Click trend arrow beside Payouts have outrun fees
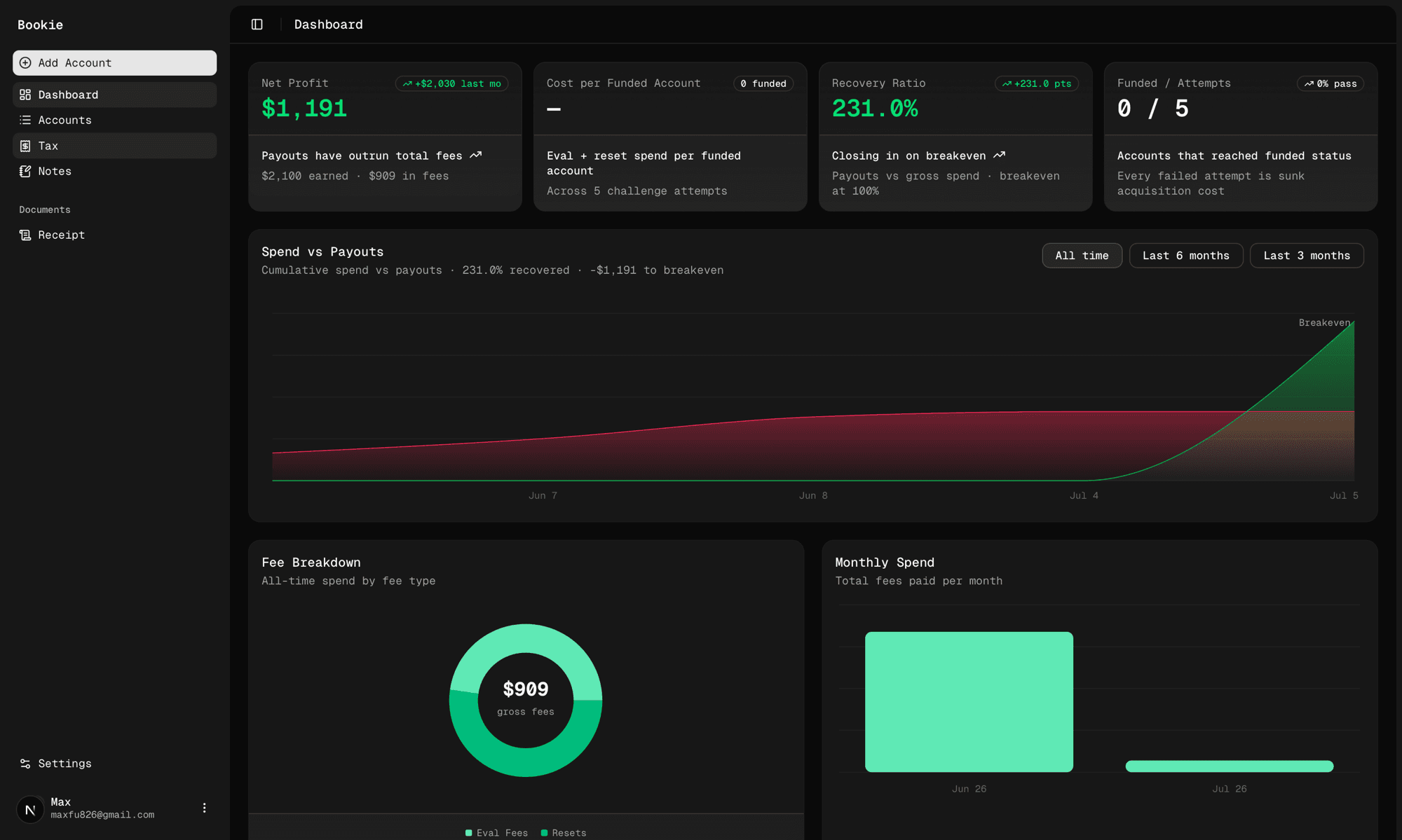Viewport: 1402px width, 840px height. [x=476, y=156]
